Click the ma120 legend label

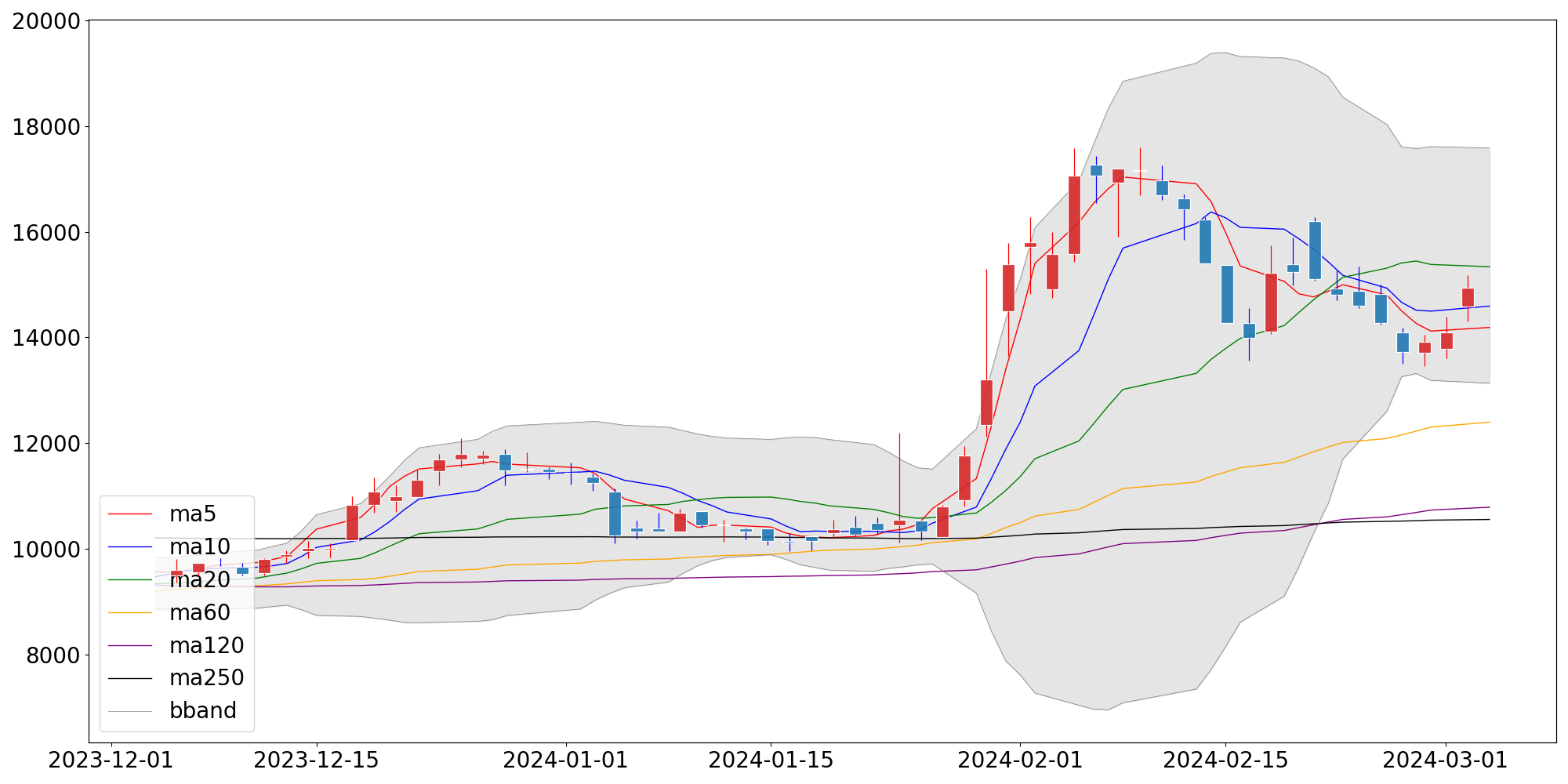click(207, 645)
